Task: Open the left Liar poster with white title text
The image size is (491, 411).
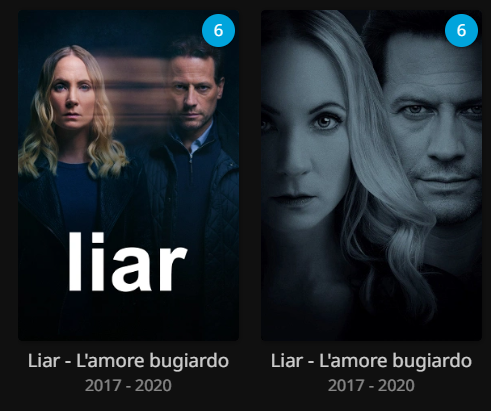Action: click(128, 175)
